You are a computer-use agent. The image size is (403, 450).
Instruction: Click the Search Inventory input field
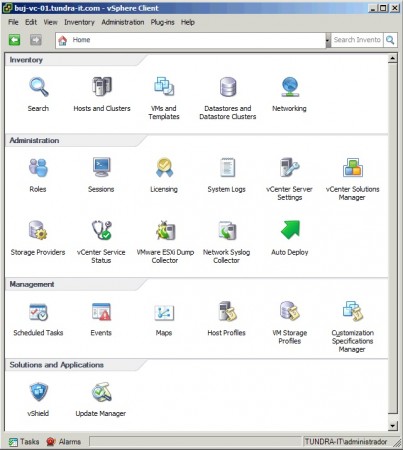click(x=357, y=40)
